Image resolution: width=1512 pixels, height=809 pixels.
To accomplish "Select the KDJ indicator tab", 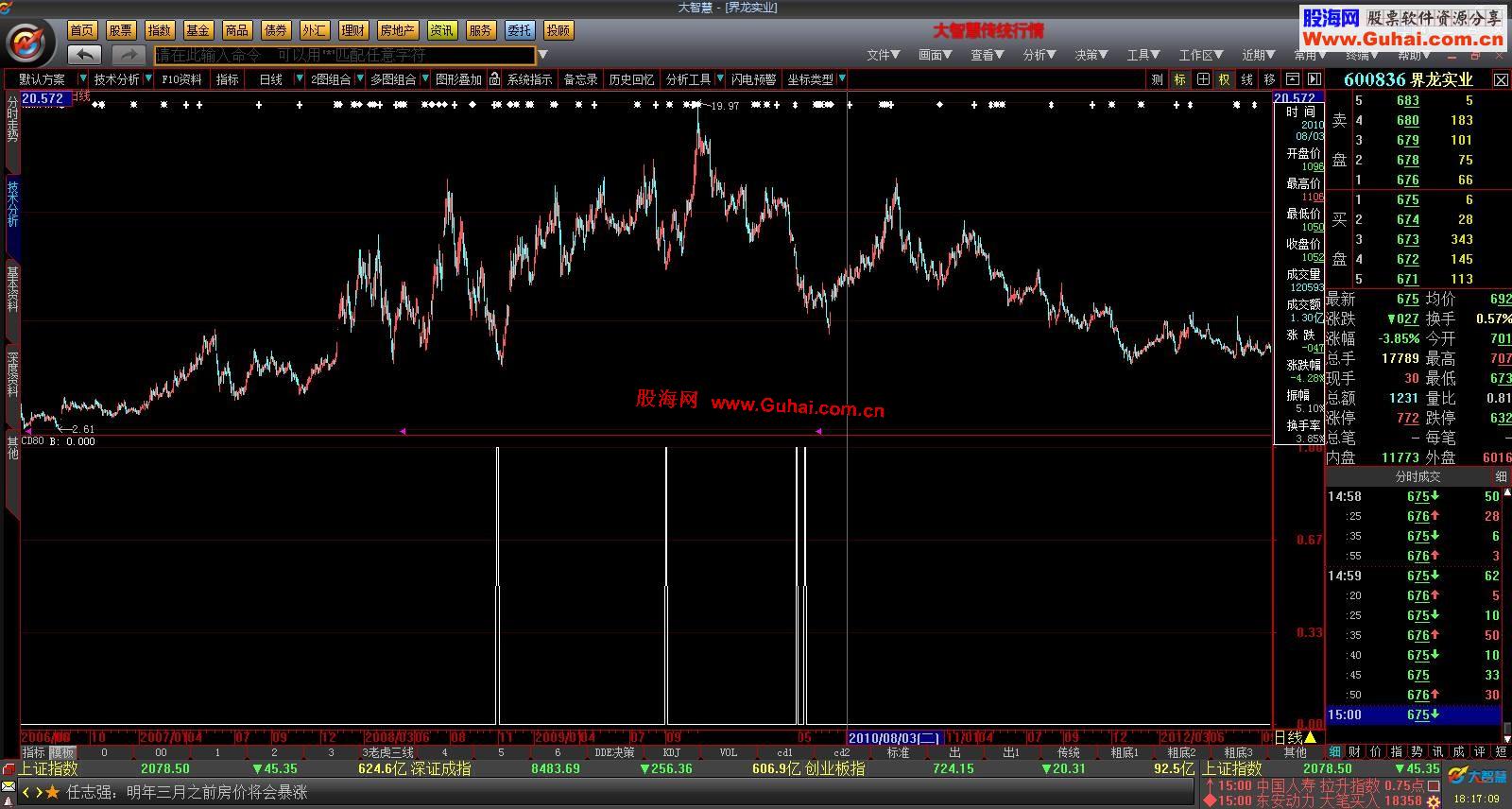I will [672, 752].
